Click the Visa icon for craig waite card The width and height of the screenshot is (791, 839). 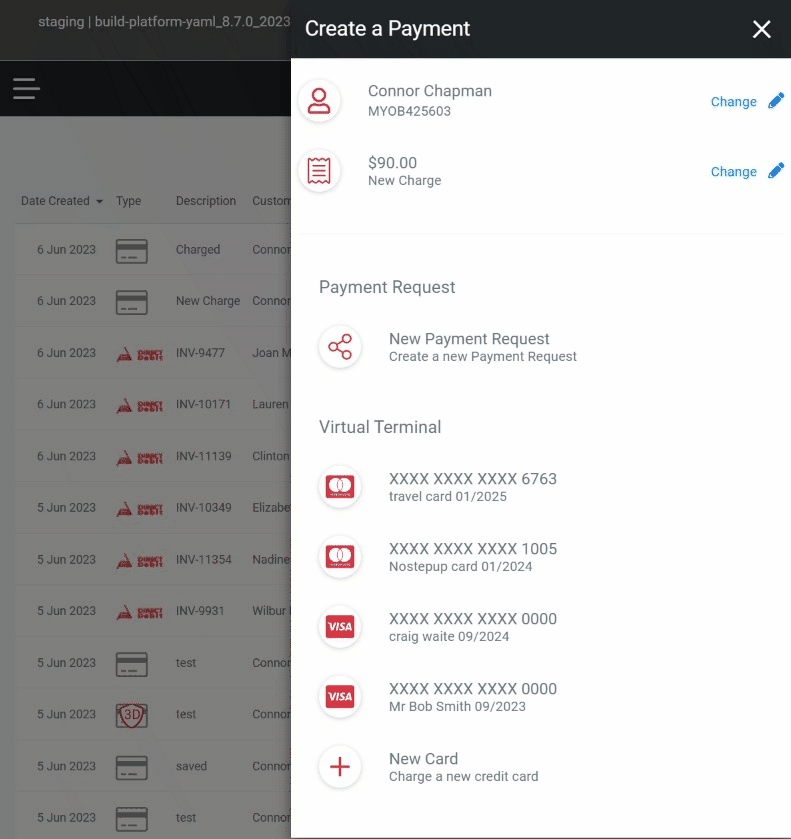click(340, 627)
